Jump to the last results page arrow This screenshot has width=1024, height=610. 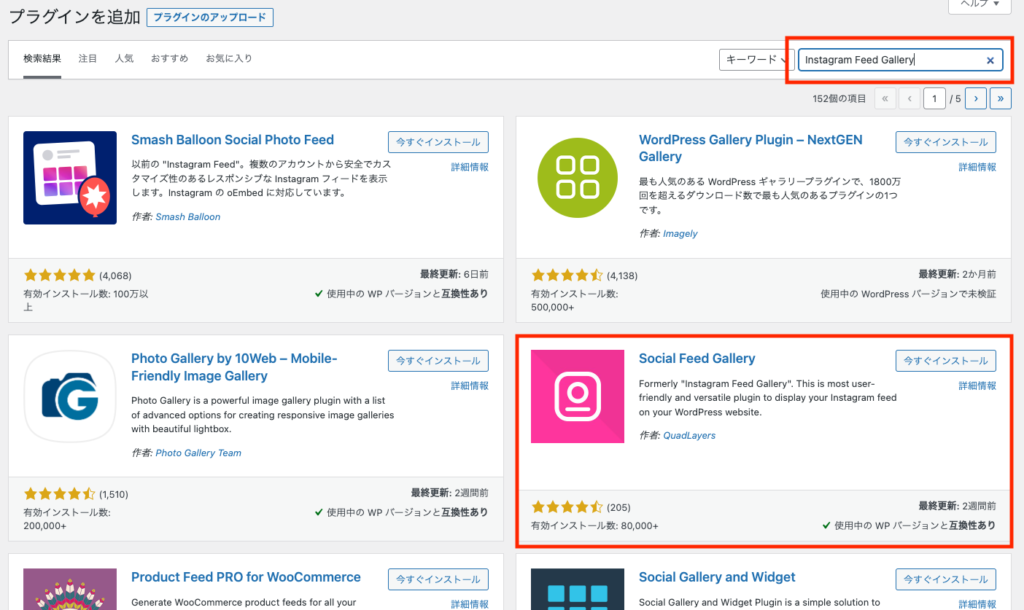[1000, 98]
